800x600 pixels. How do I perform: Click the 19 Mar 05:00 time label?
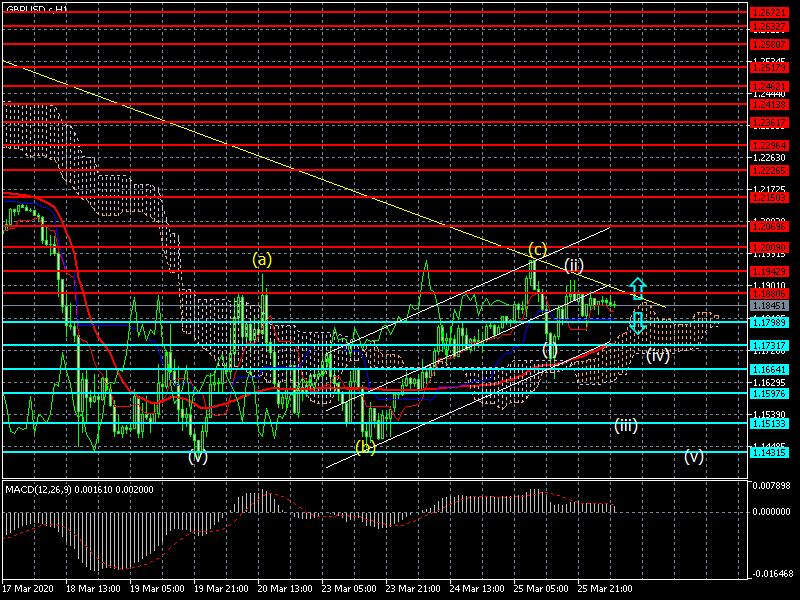pyautogui.click(x=157, y=588)
